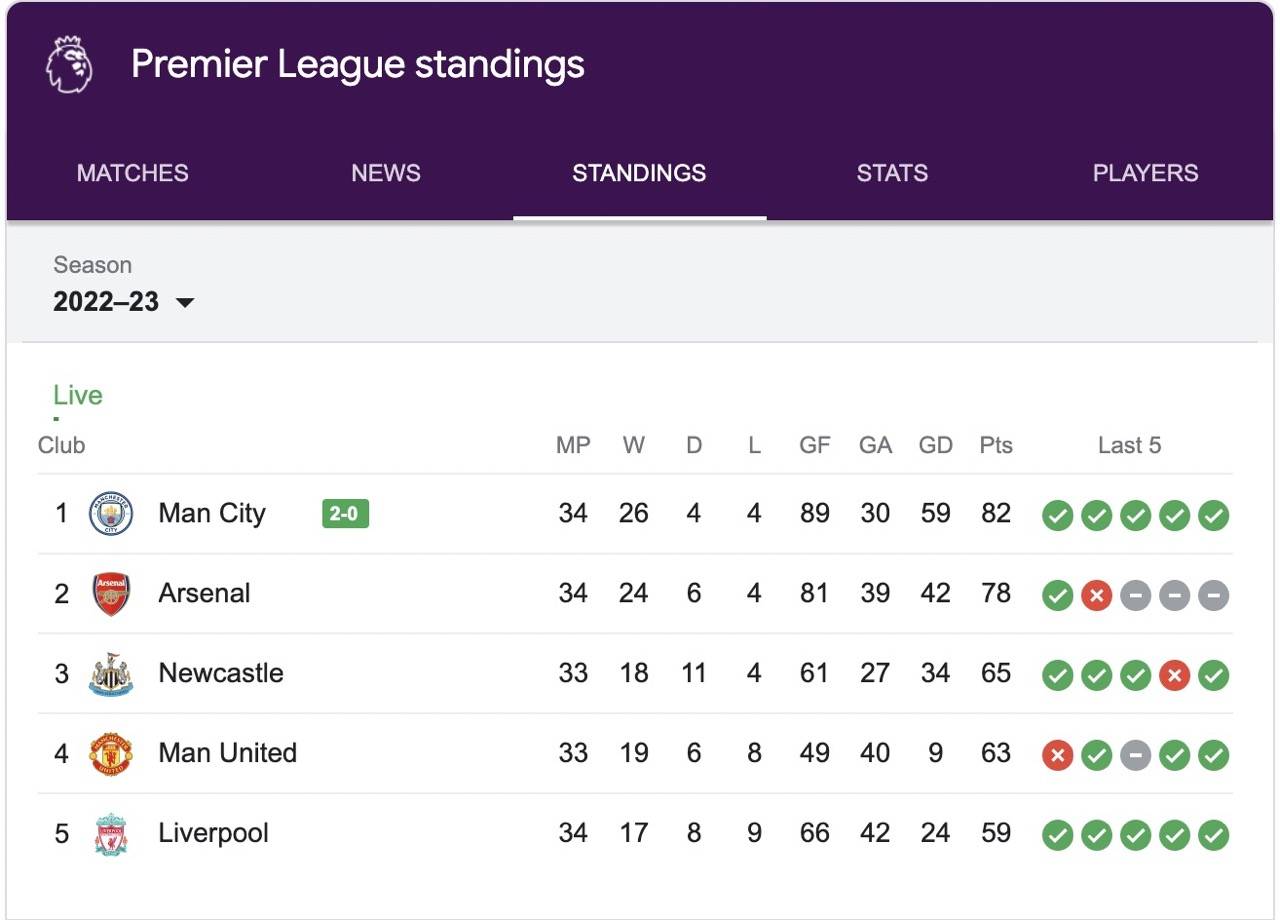The height and width of the screenshot is (920, 1280).
Task: Click the Man City team name
Action: click(212, 514)
